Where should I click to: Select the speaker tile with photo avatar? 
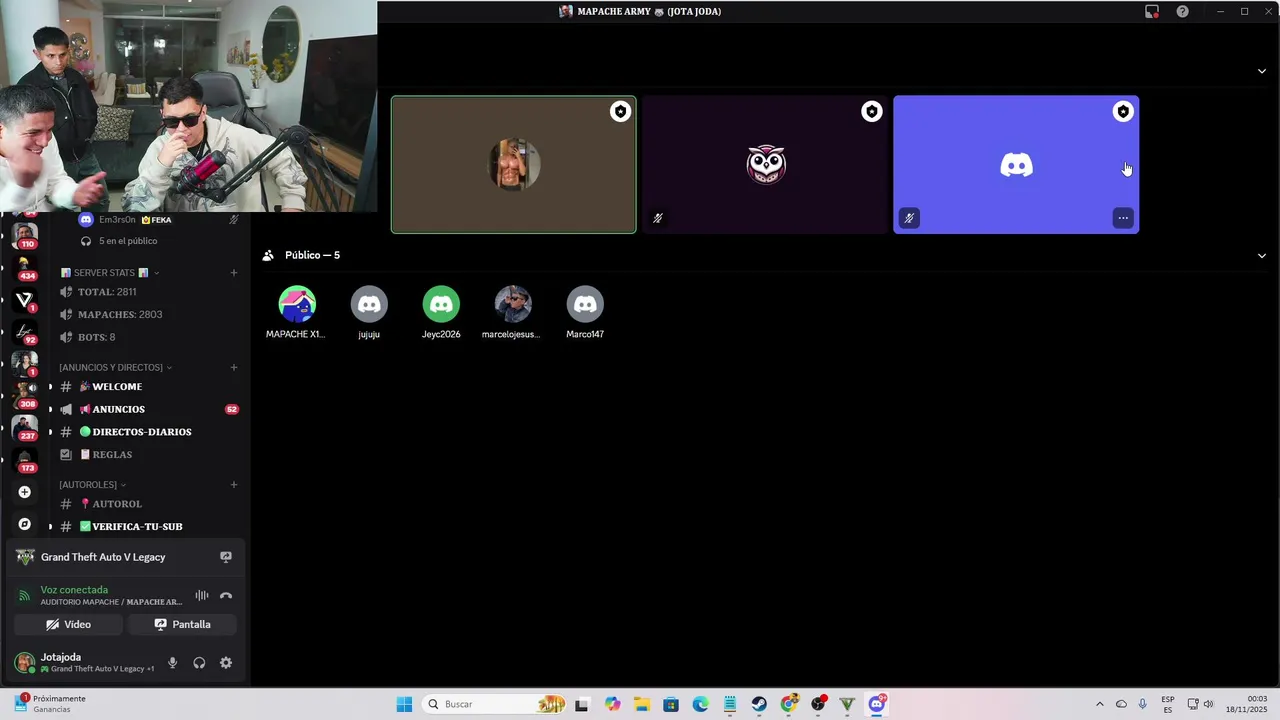pos(513,165)
